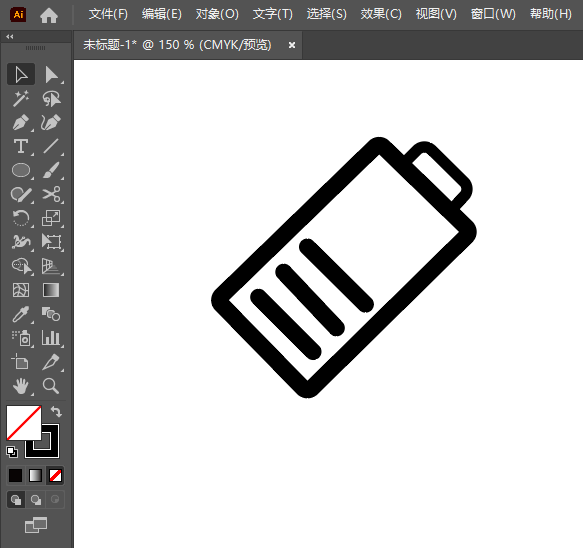Image resolution: width=583 pixels, height=548 pixels.
Task: Apply solid Color mode swatch
Action: (15, 476)
